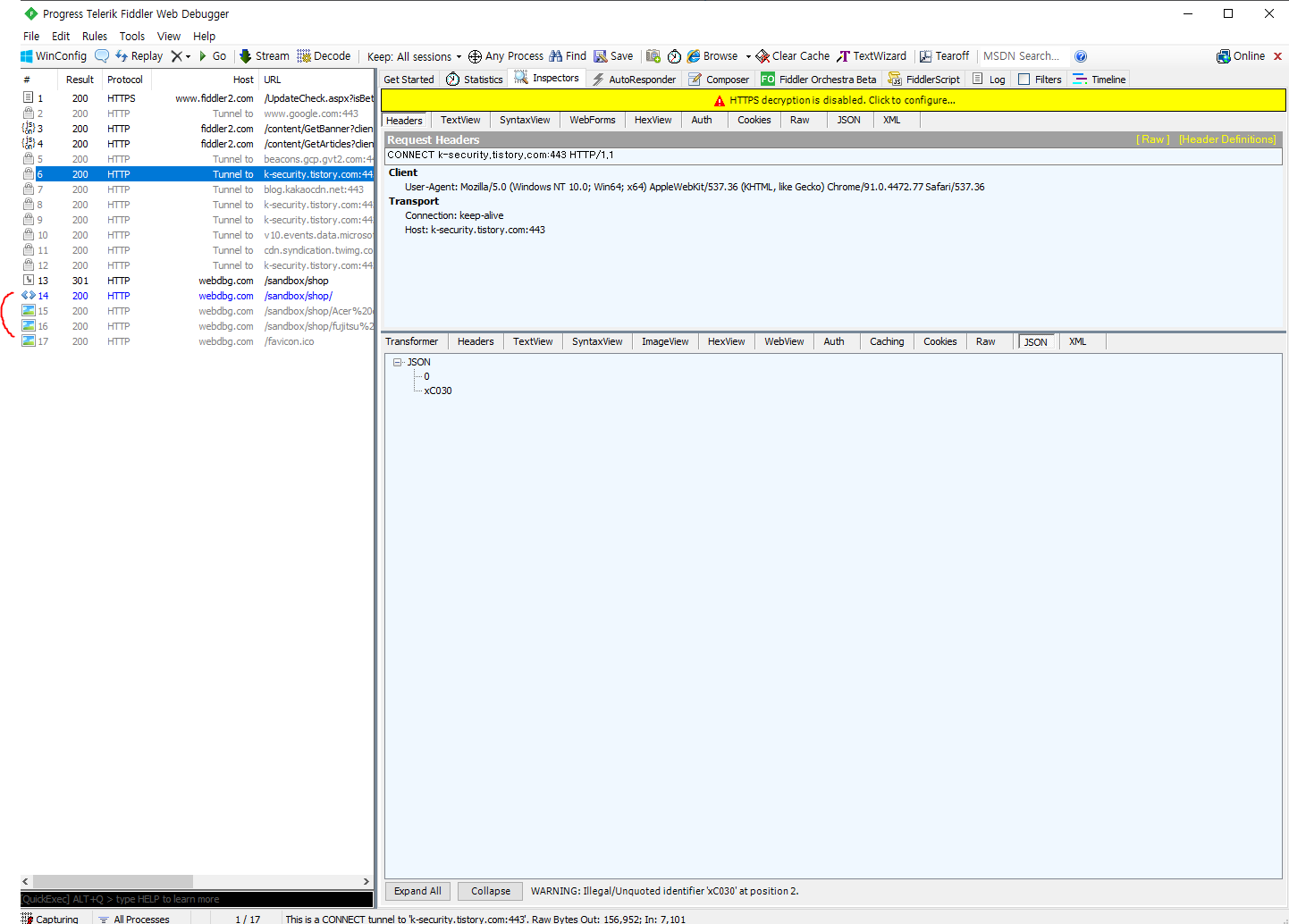
Task: Close the toolbar with red X
Action: 1277,56
